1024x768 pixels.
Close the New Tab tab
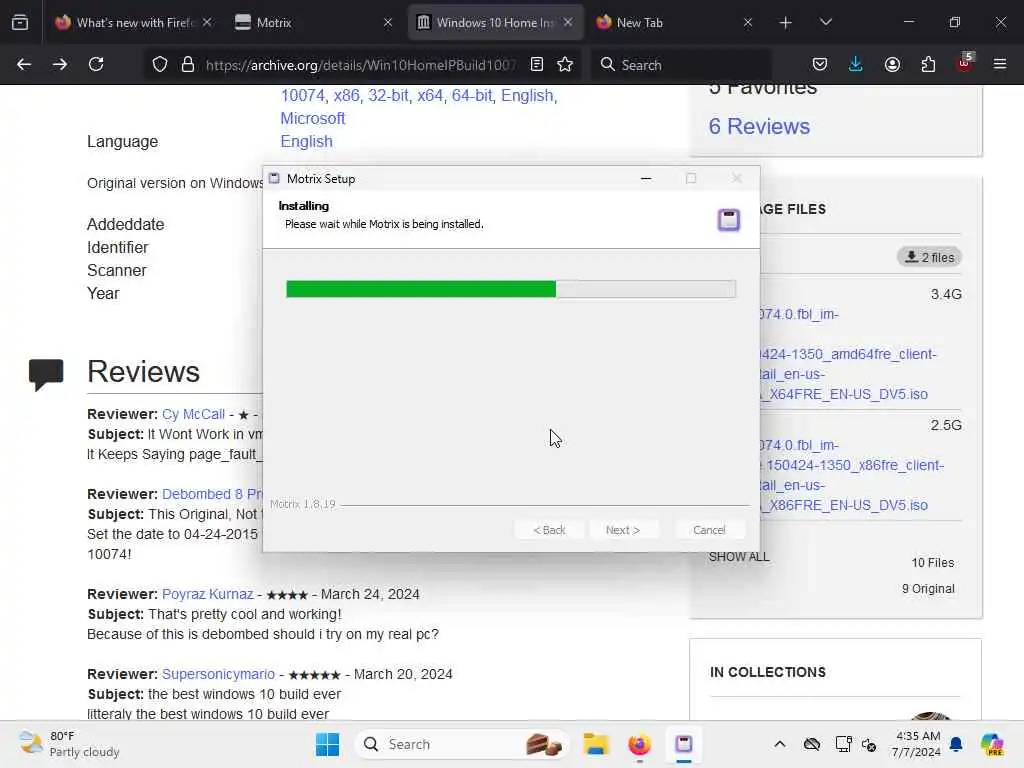[748, 22]
